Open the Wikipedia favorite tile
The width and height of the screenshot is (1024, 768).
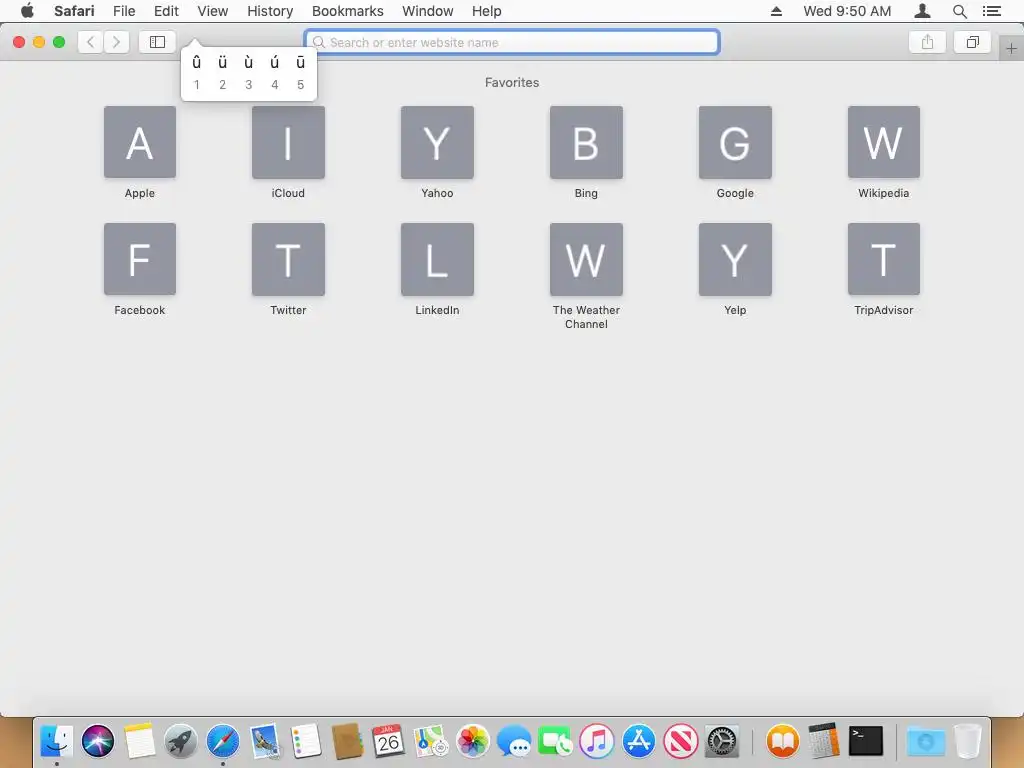tap(884, 142)
